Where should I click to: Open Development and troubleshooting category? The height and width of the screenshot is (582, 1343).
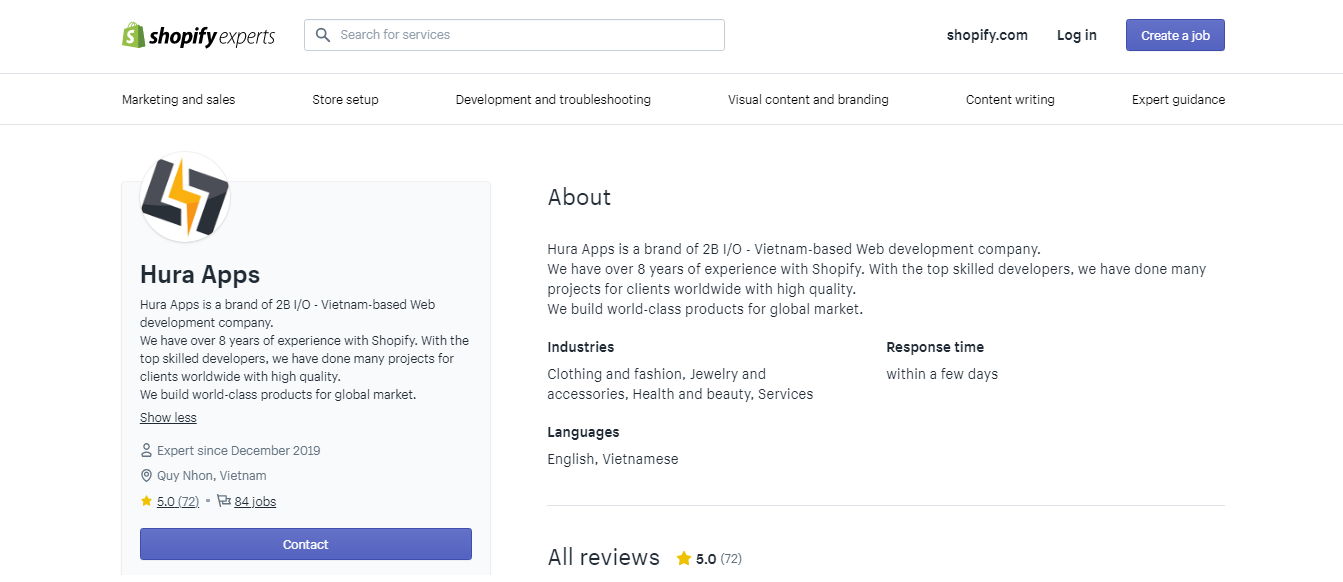coord(553,100)
